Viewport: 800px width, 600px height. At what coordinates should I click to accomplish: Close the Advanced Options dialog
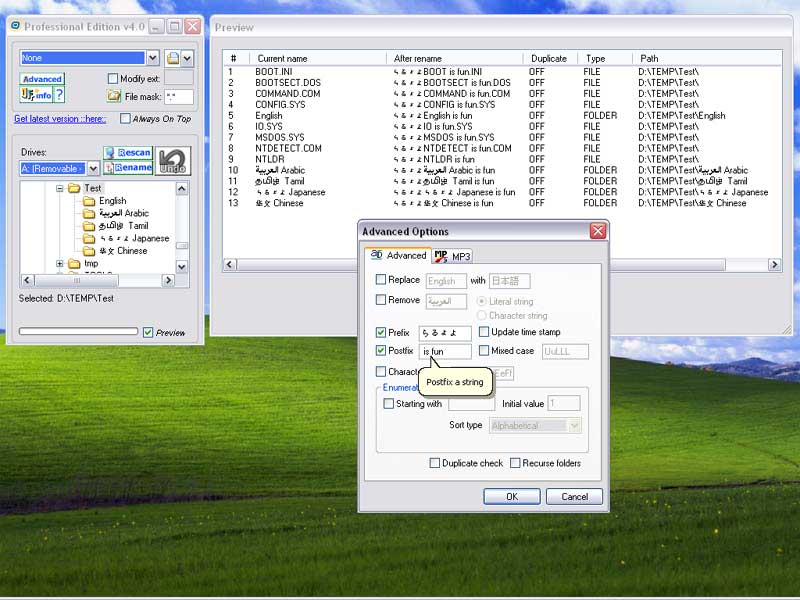pos(598,231)
